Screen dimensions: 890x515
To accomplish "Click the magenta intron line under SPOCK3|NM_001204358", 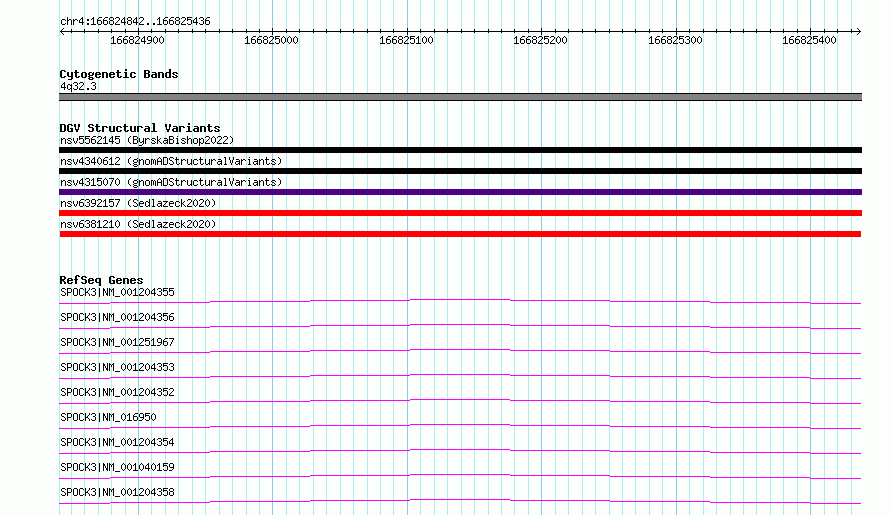I will tap(460, 500).
